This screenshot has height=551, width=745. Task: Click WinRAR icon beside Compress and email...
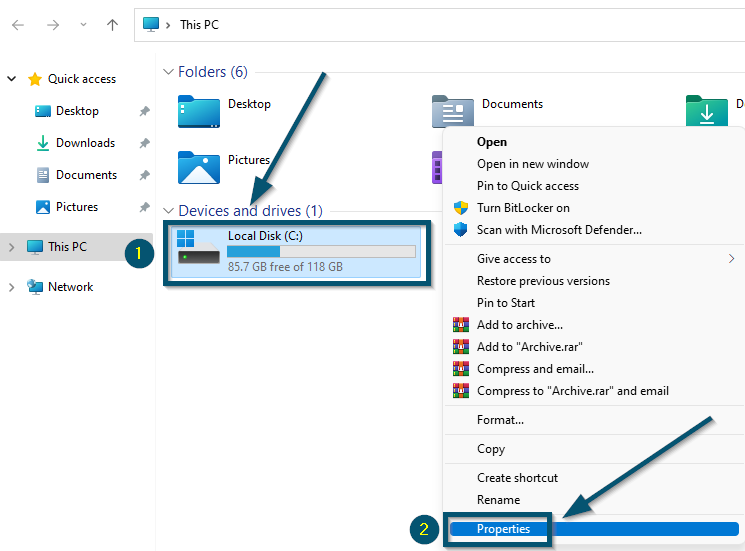460,369
